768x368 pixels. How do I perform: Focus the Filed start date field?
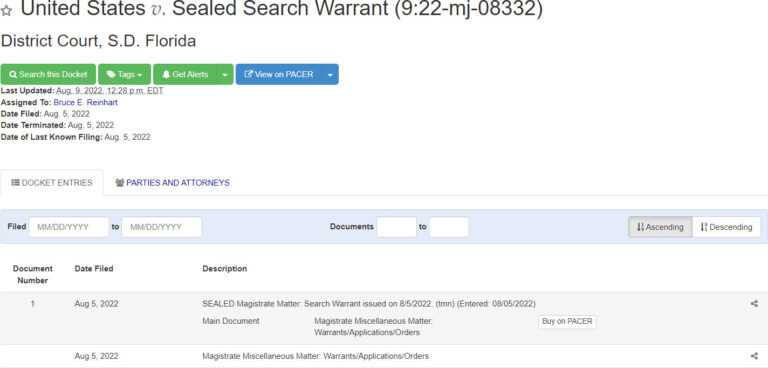coord(69,227)
